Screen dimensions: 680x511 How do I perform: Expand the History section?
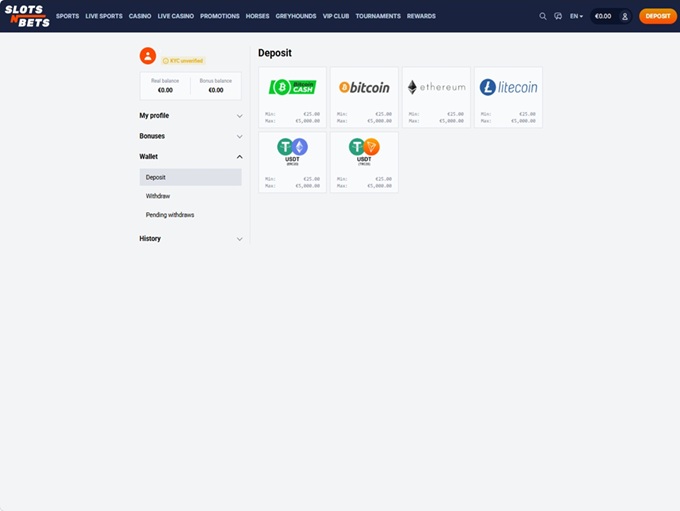(x=191, y=239)
